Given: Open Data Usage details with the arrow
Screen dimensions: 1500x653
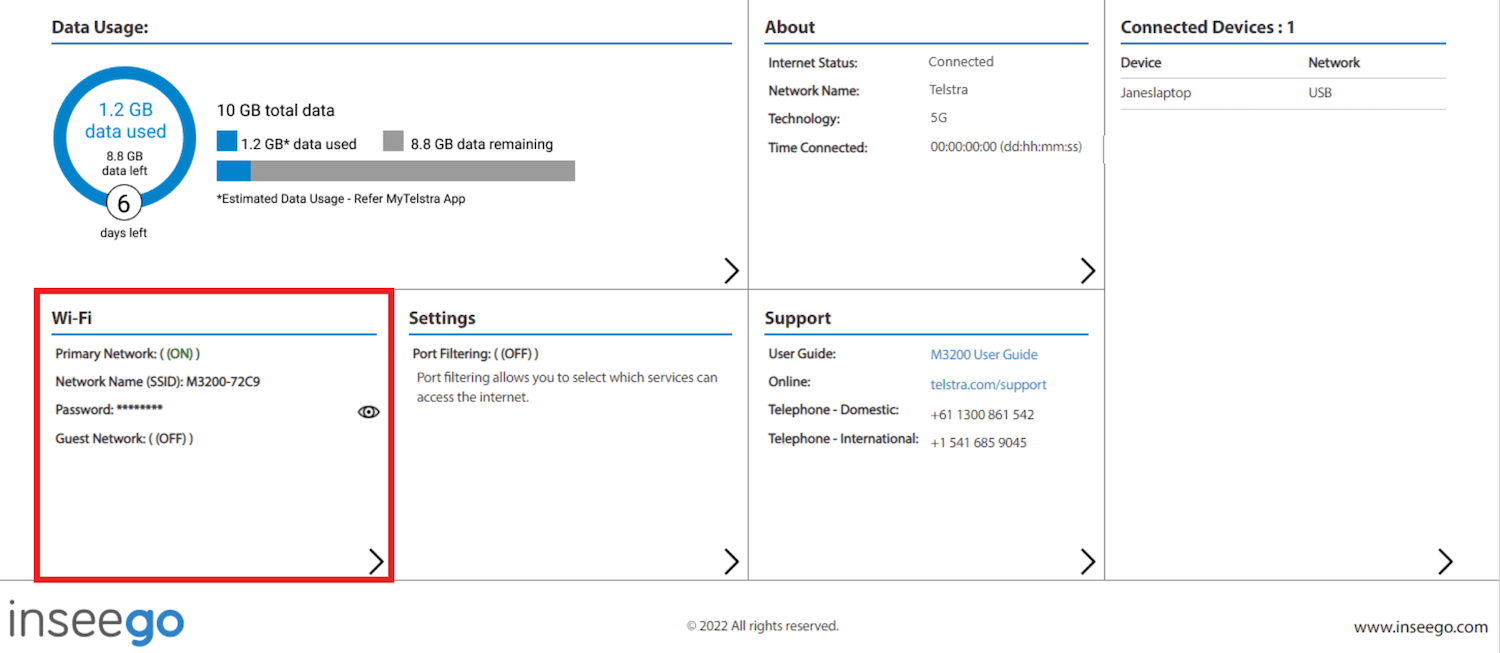Looking at the screenshot, I should click(731, 270).
